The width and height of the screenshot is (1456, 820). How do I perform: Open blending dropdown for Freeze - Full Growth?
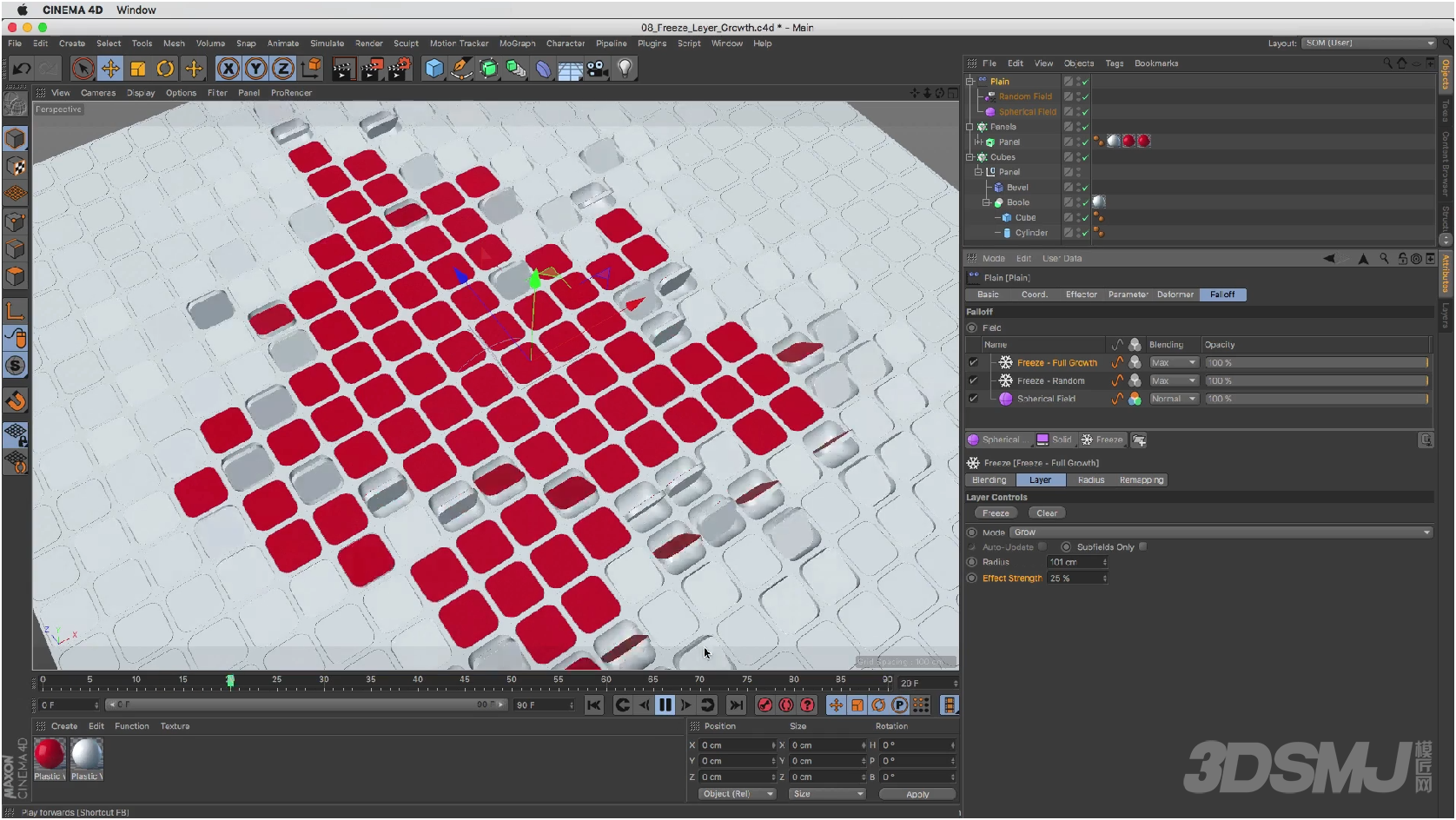(1174, 363)
